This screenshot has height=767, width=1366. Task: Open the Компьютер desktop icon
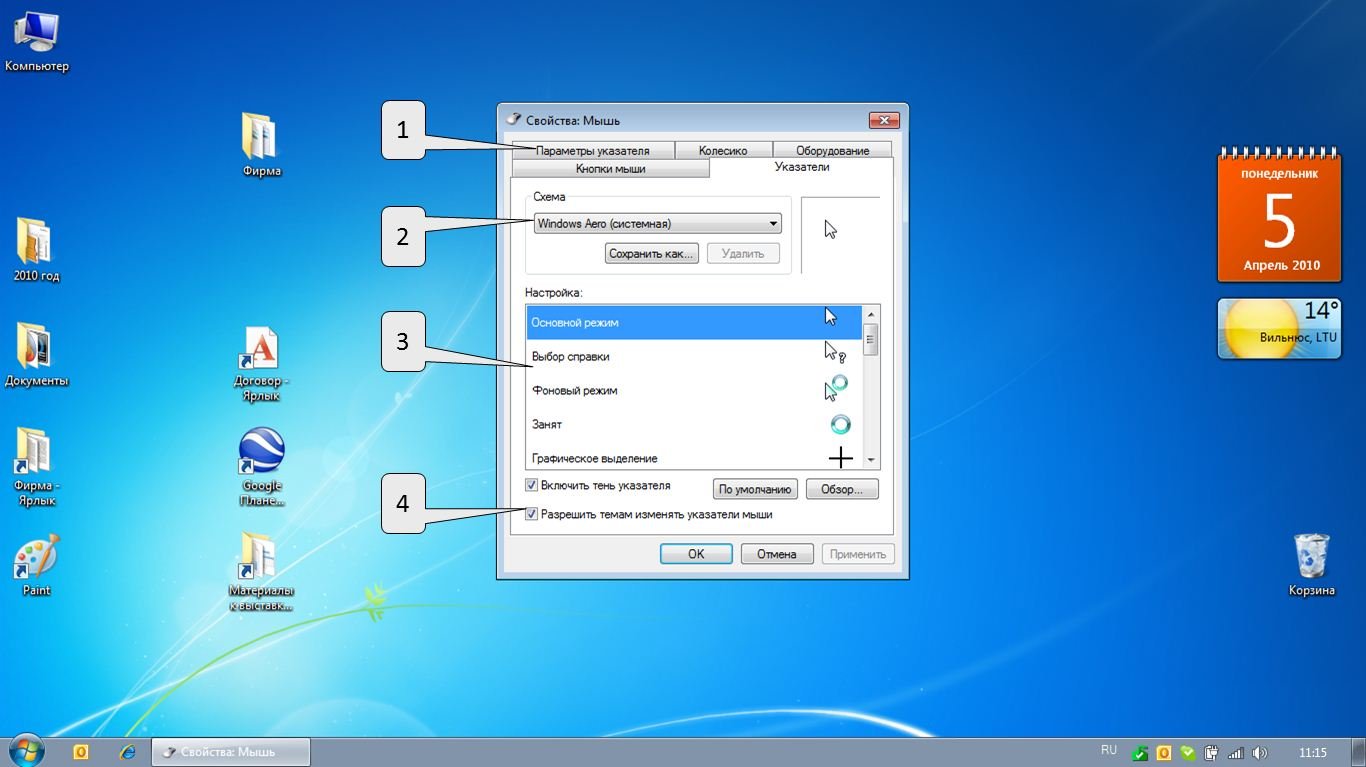tap(36, 35)
